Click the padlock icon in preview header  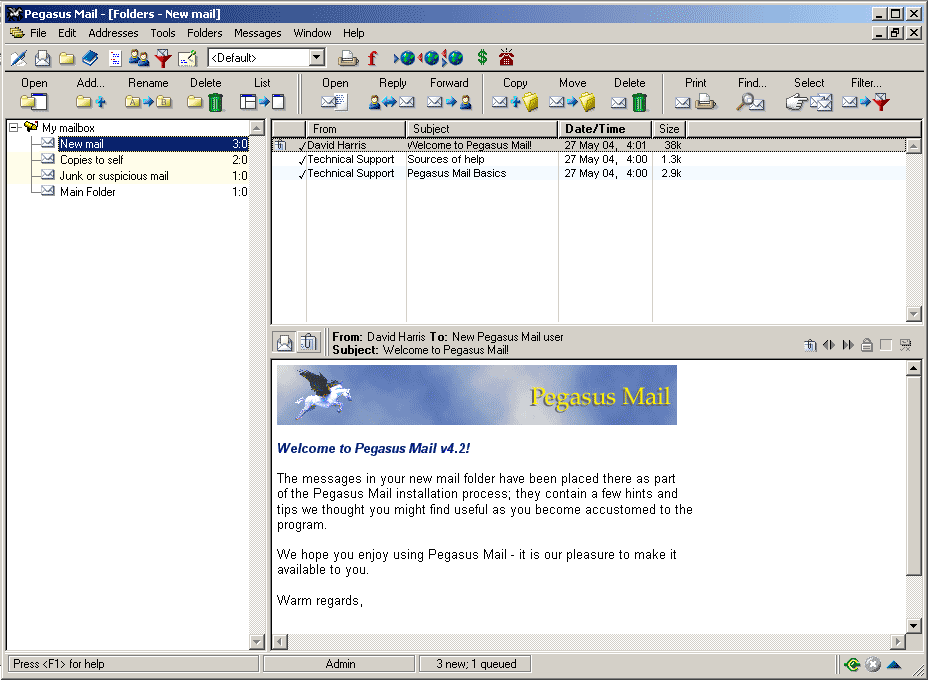[x=867, y=345]
